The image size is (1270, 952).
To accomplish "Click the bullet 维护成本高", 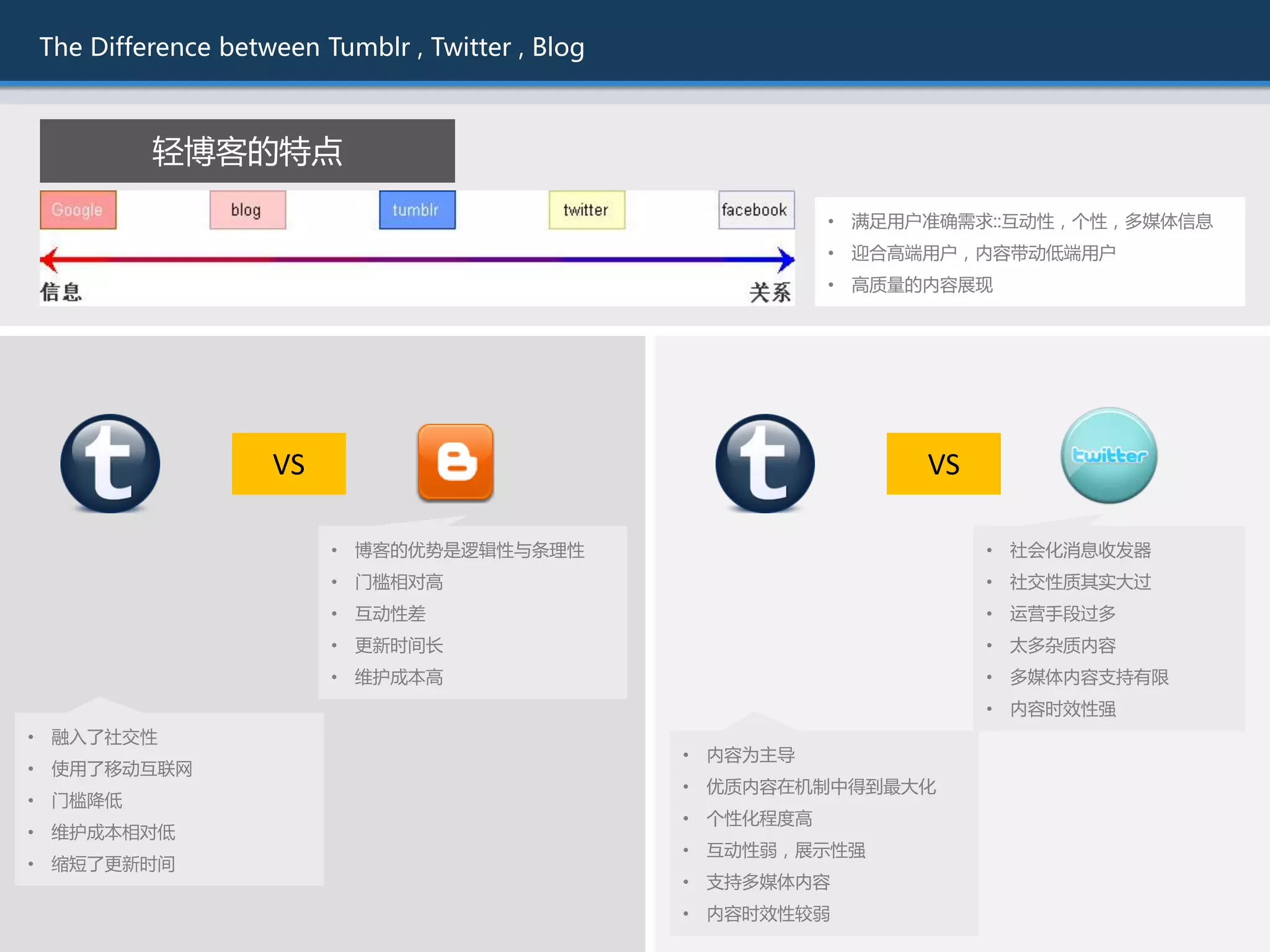I will pos(399,677).
